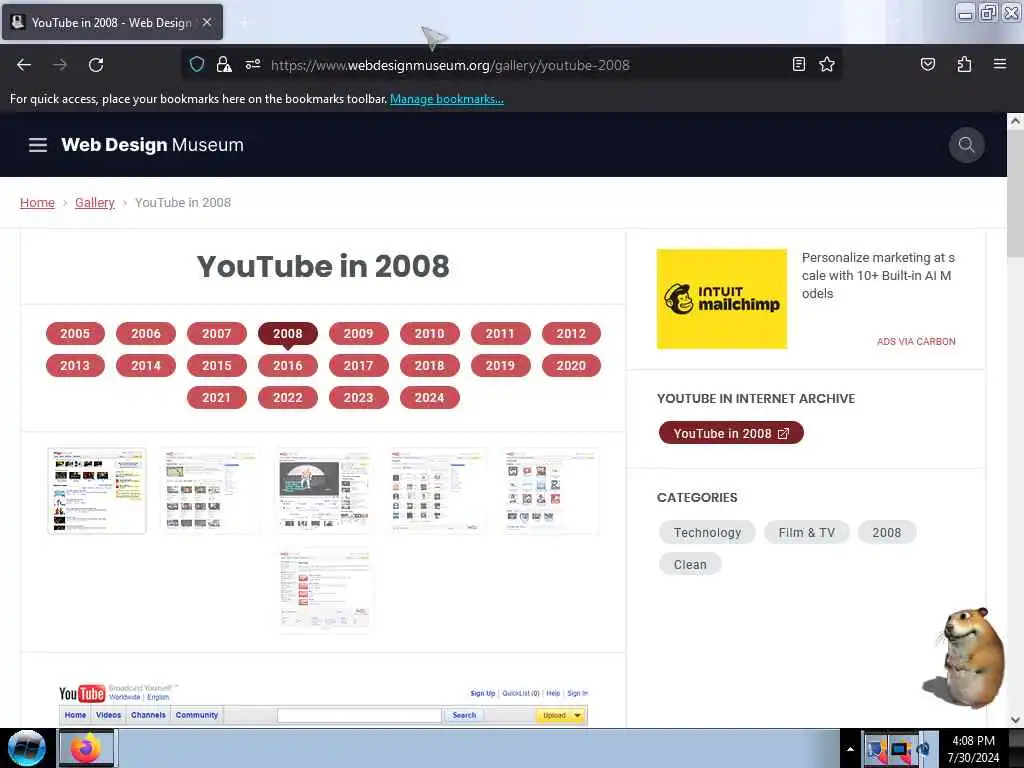
Task: Click the Web Design Museum logo
Action: 152,145
